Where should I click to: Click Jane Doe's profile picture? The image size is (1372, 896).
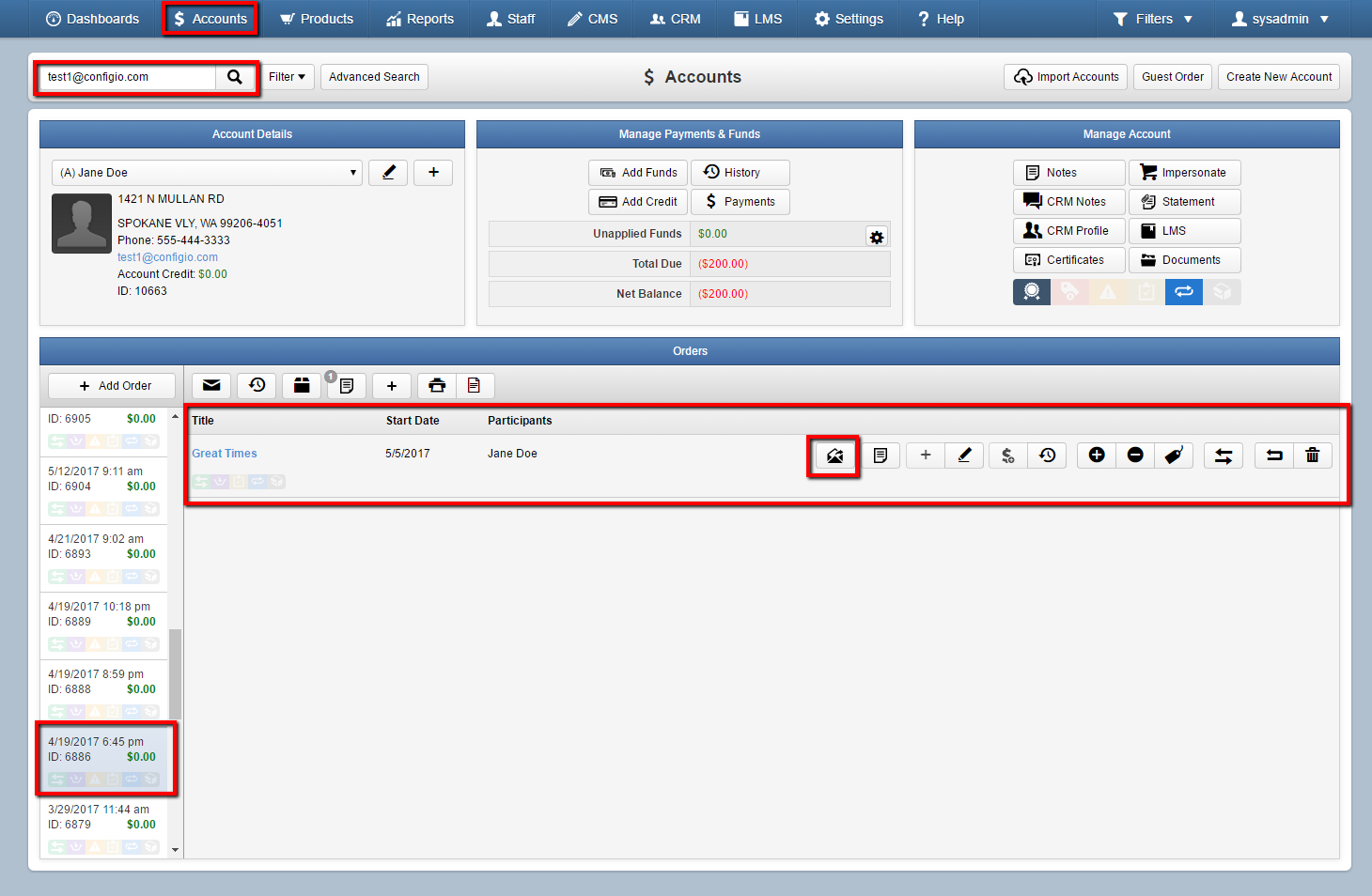point(82,224)
